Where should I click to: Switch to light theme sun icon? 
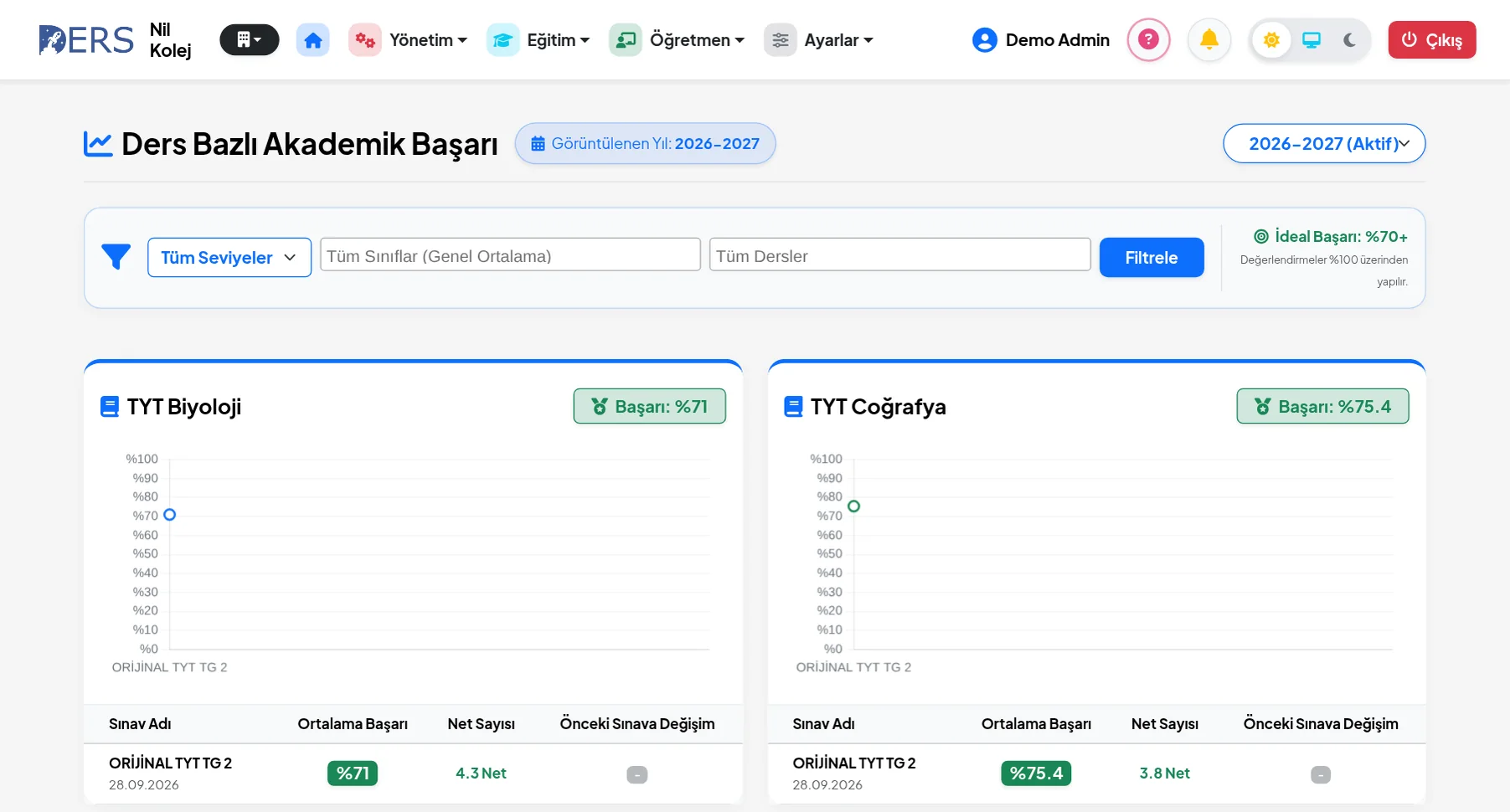[1271, 40]
